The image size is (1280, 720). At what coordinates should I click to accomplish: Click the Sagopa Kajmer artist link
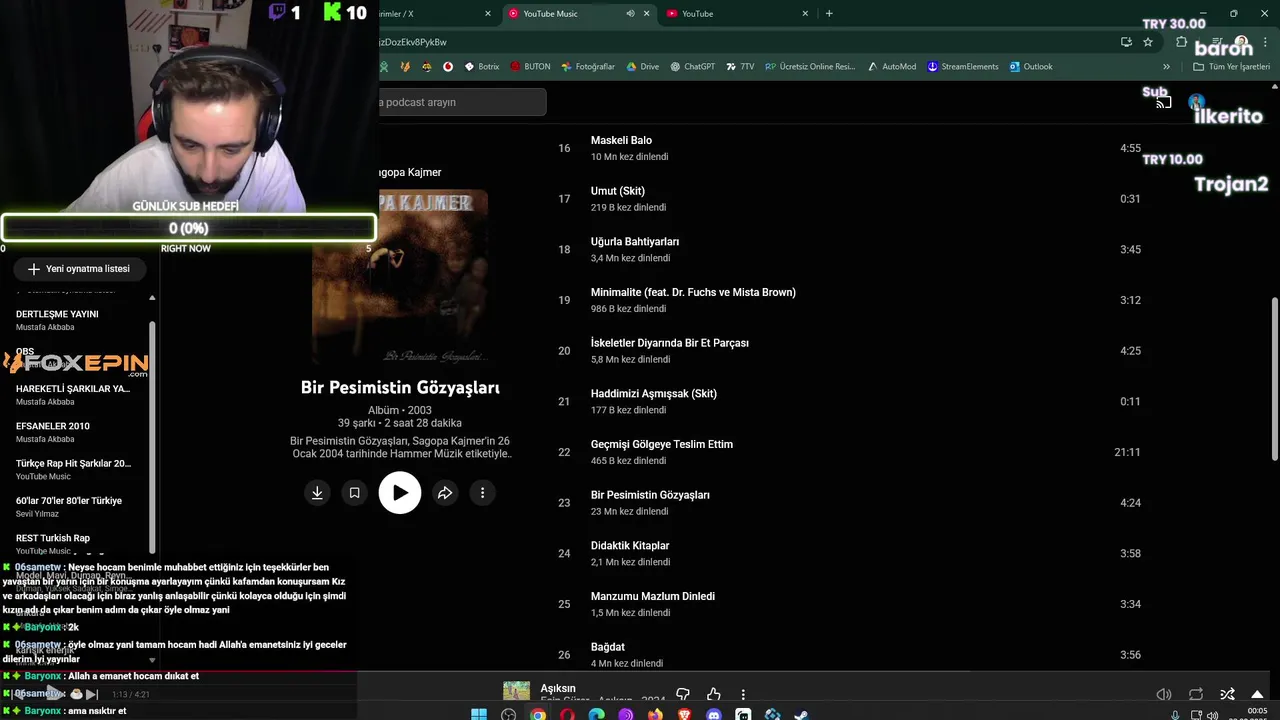point(410,172)
